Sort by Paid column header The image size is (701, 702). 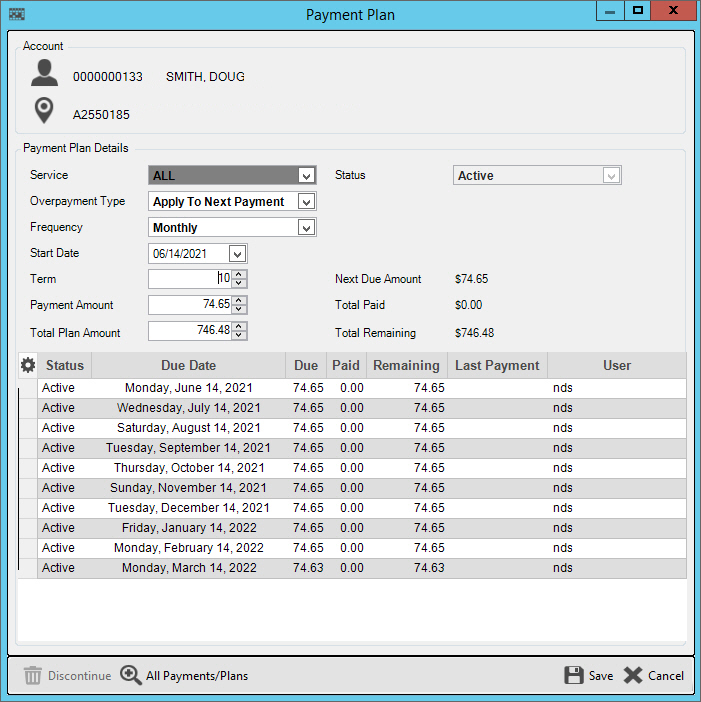[346, 365]
